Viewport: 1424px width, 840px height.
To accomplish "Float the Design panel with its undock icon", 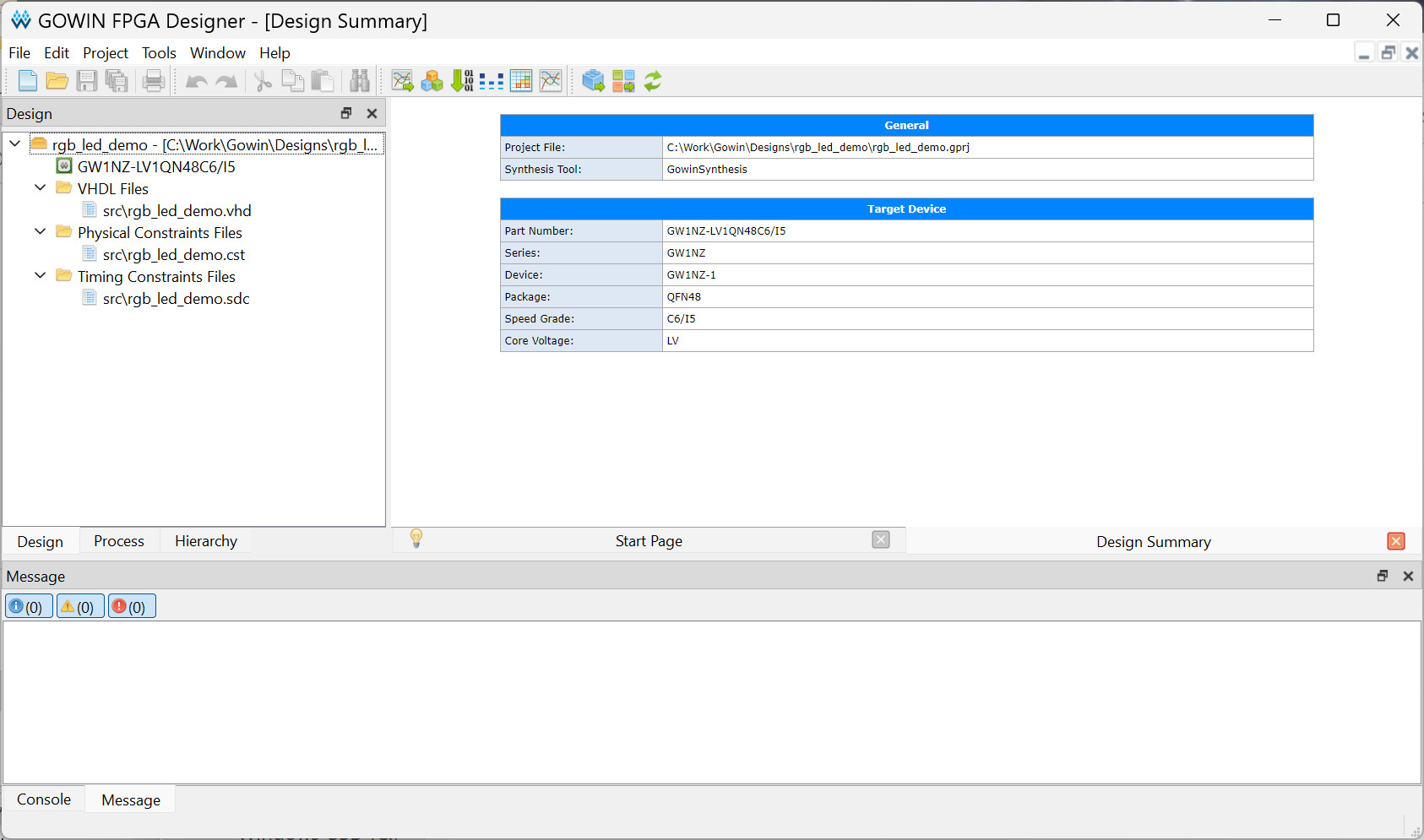I will [346, 113].
